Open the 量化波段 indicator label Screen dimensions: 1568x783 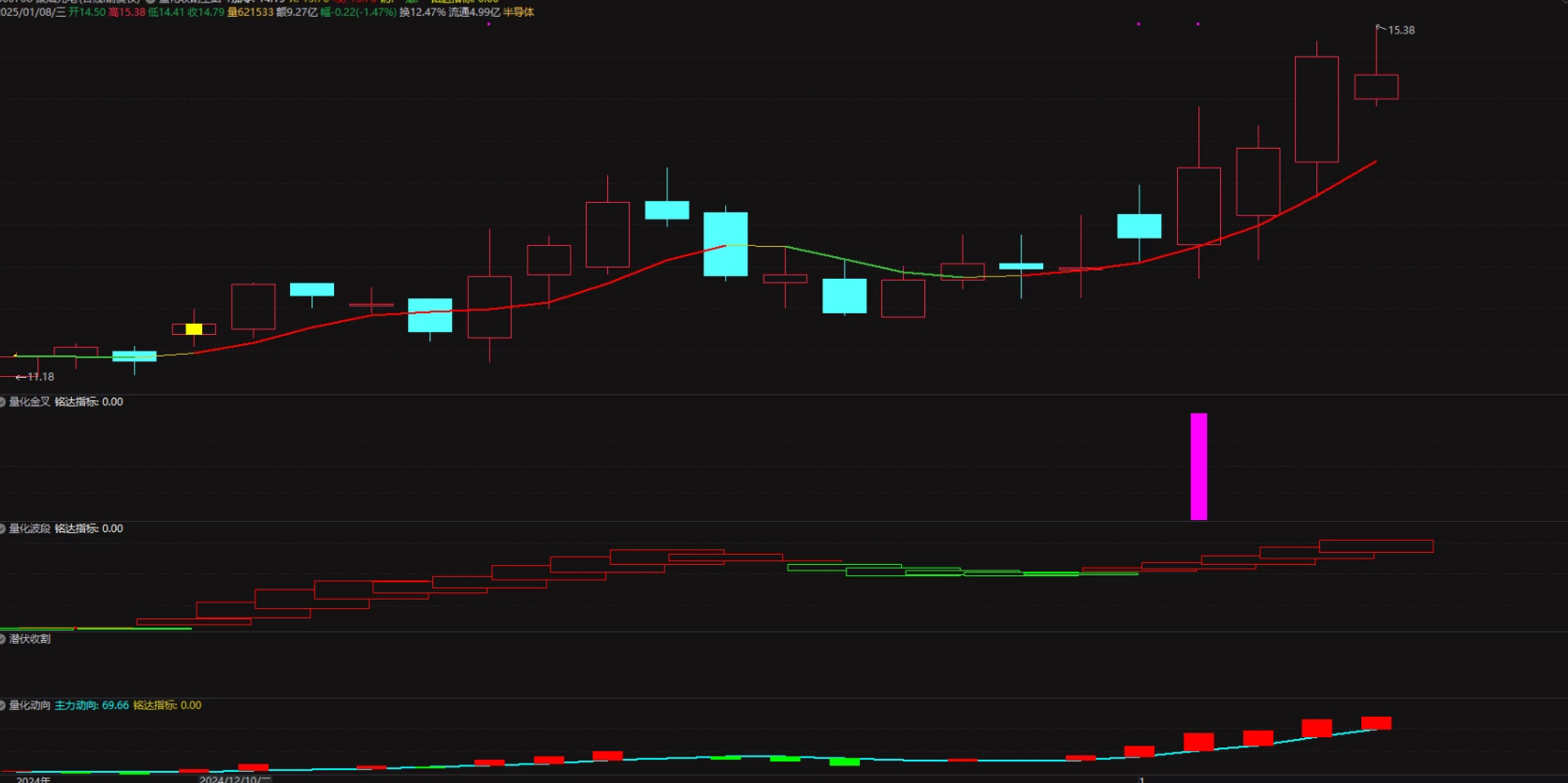pos(30,529)
